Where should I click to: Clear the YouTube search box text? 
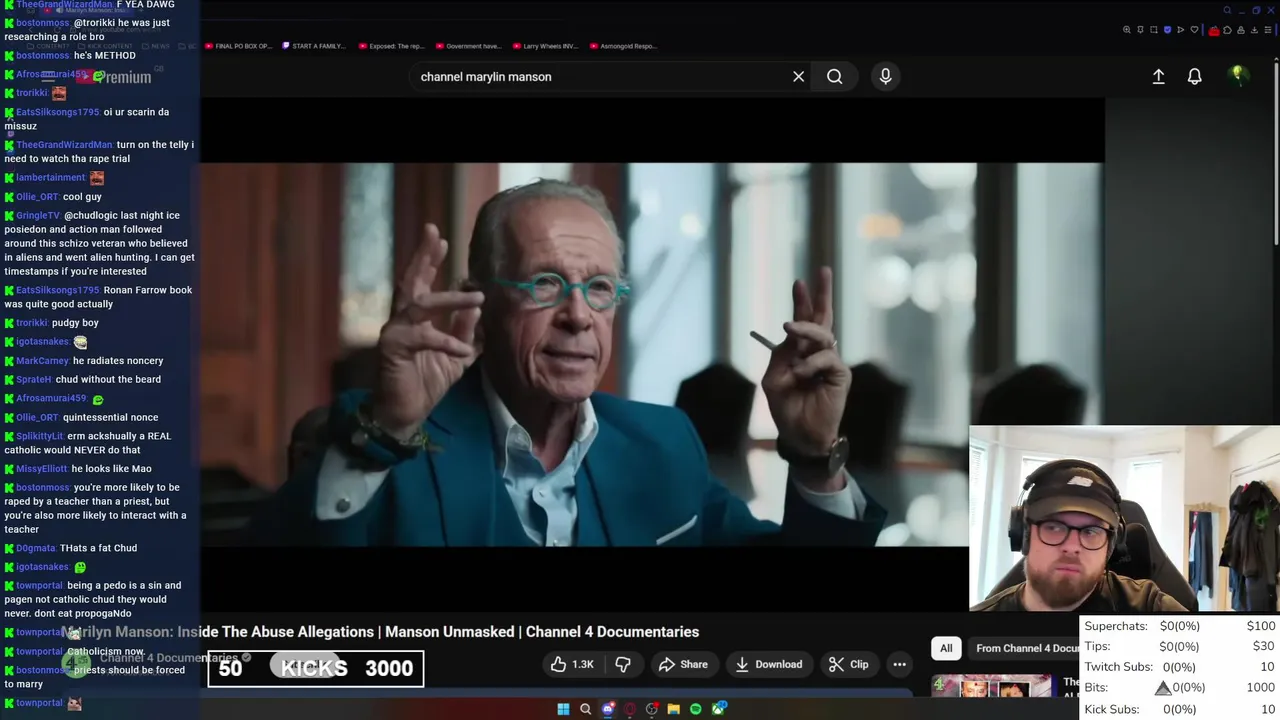click(x=798, y=76)
